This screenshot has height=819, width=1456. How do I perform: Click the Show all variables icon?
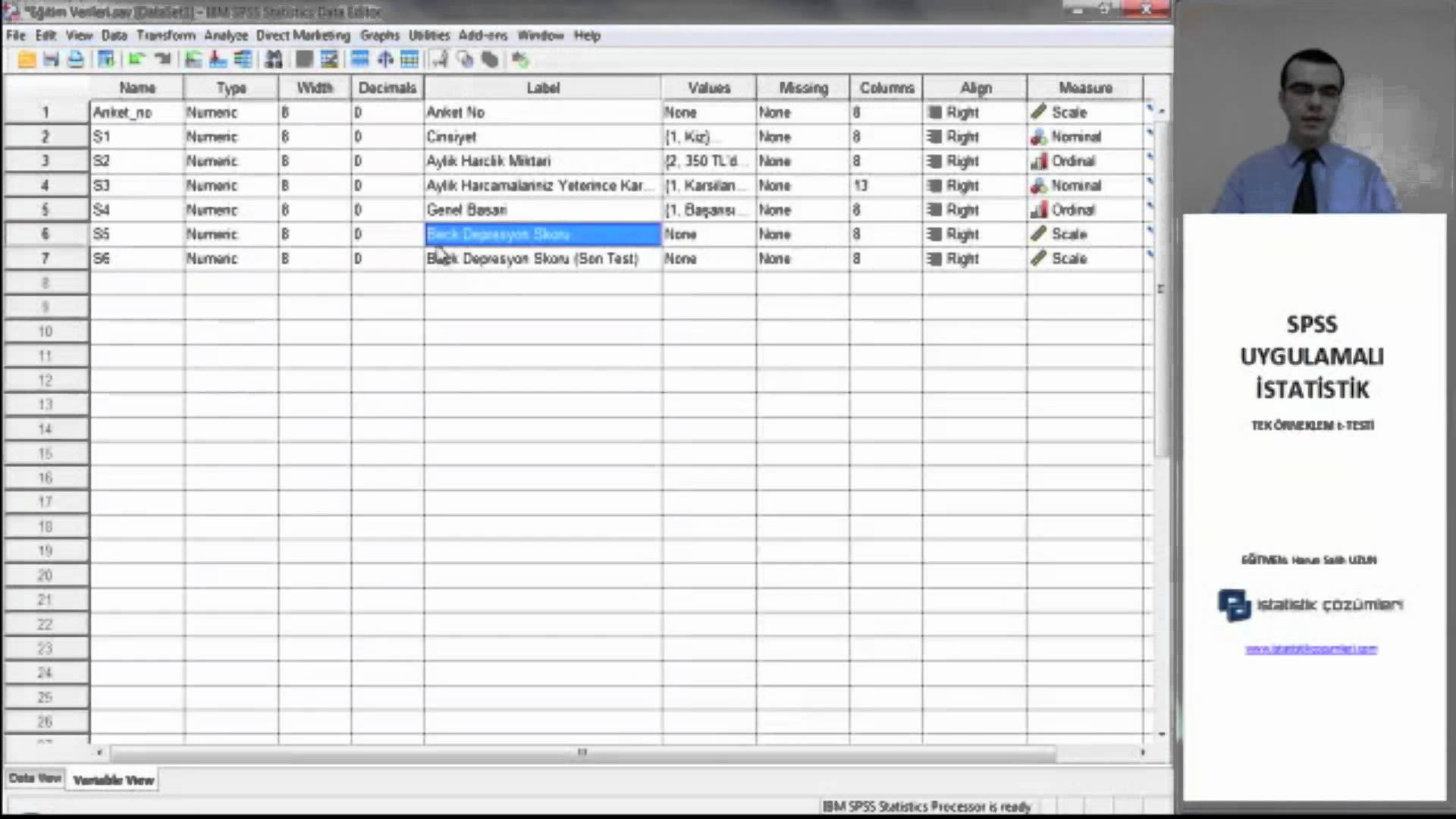pyautogui.click(x=490, y=59)
